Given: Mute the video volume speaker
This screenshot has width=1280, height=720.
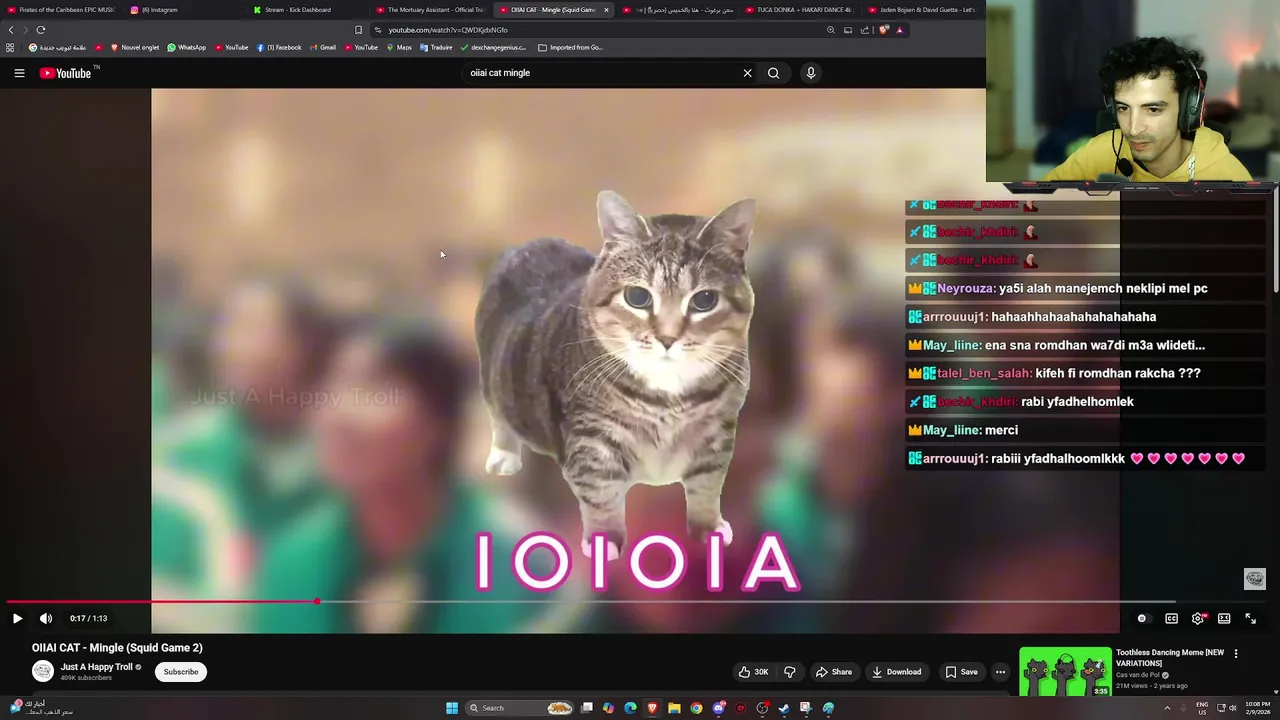Looking at the screenshot, I should [x=46, y=618].
